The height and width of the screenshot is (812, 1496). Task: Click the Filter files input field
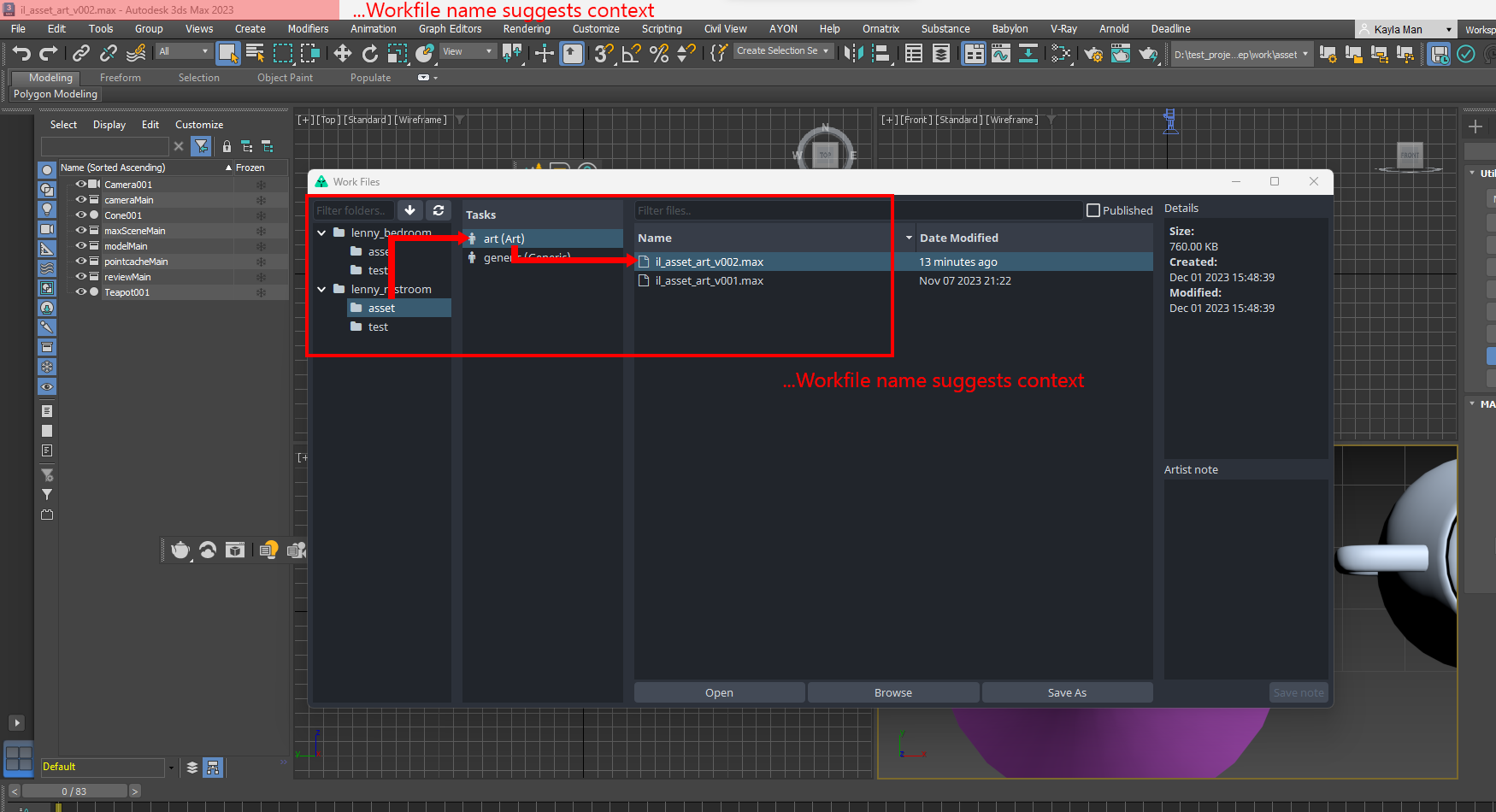[x=857, y=210]
